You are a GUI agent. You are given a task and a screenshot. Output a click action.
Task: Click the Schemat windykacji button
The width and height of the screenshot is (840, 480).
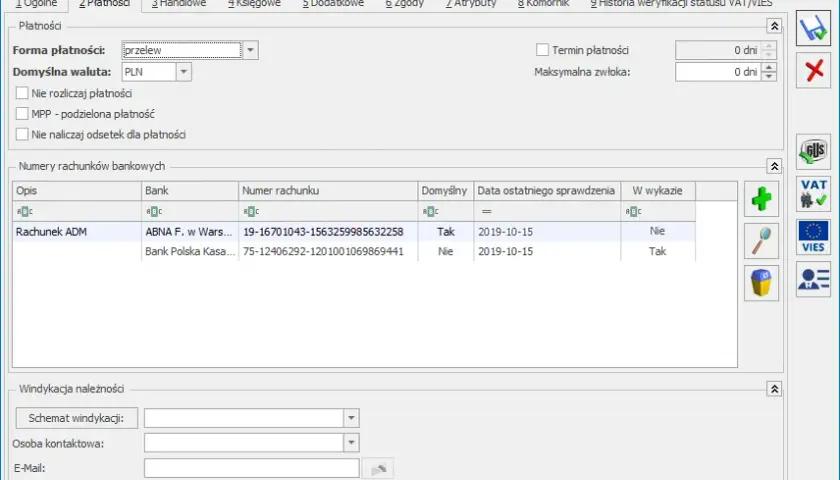click(77, 418)
